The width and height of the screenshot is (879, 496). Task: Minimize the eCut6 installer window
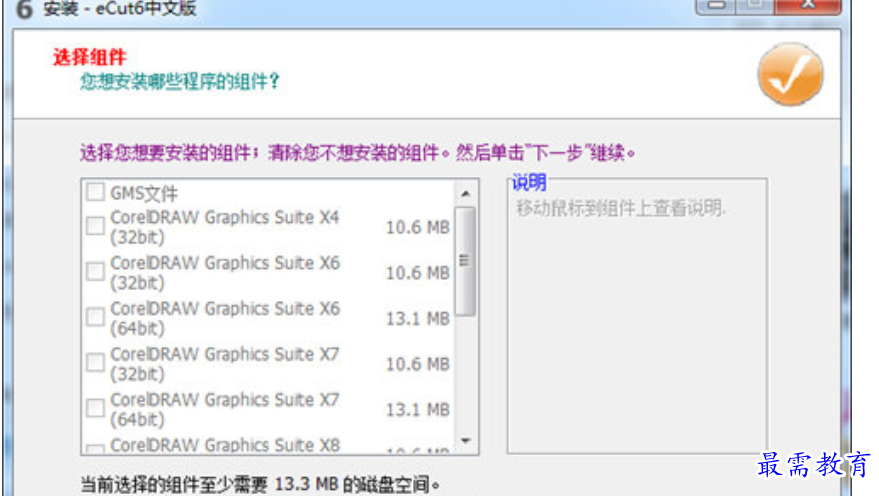[715, 6]
